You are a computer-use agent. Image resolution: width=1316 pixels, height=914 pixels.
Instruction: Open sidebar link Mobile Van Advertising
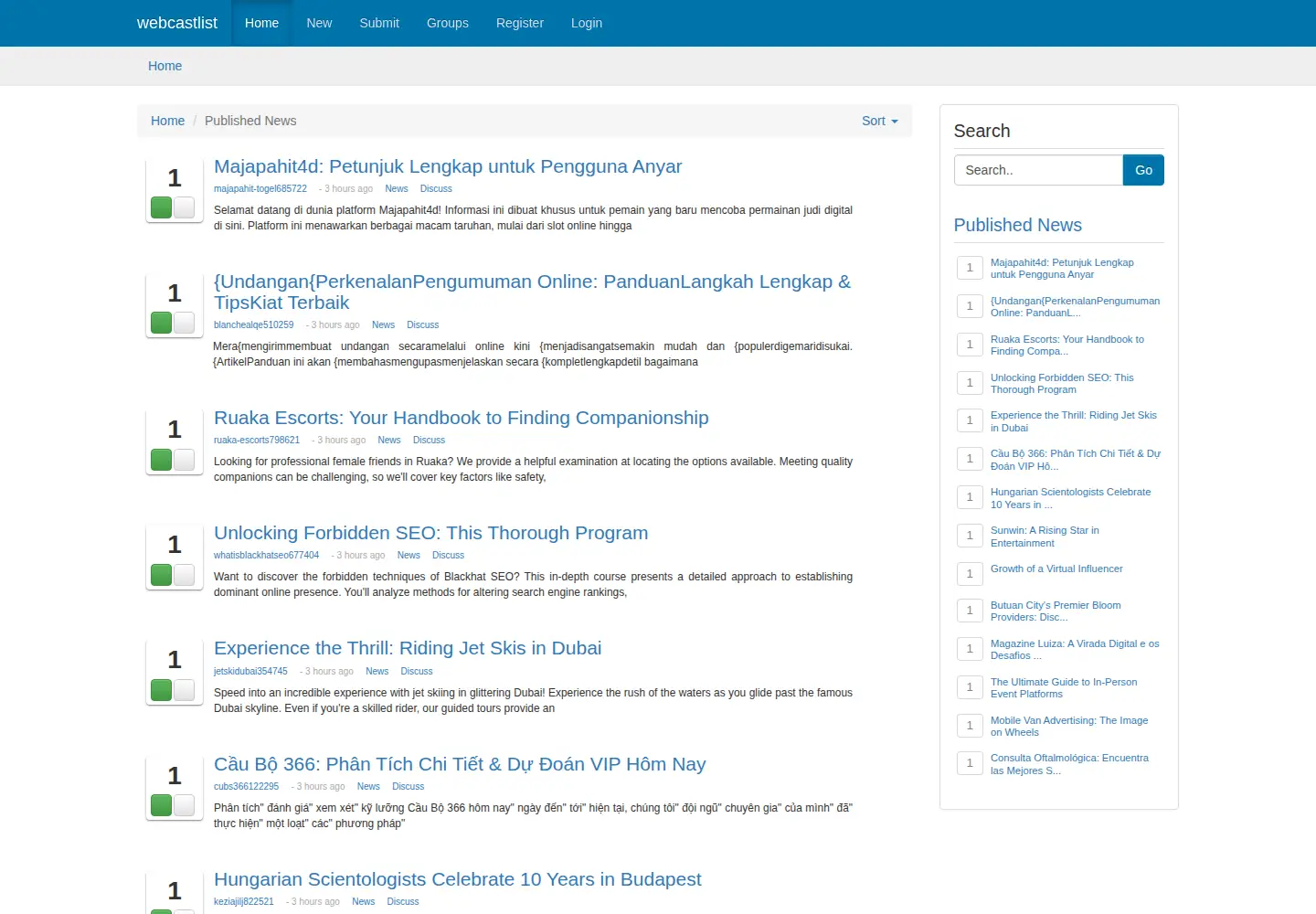pyautogui.click(x=1069, y=727)
